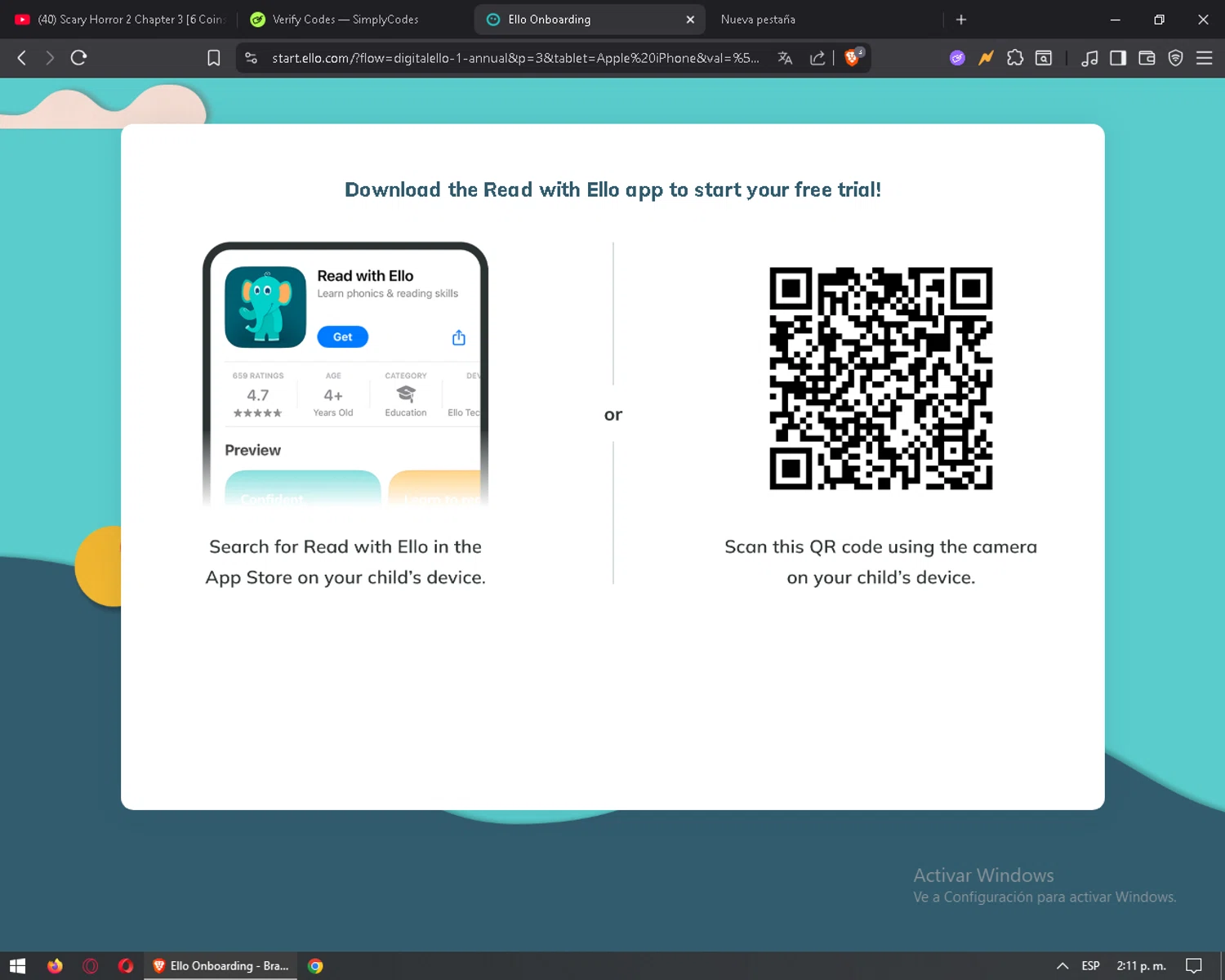Click the 'Download the Read with Ello app' heading

[612, 189]
